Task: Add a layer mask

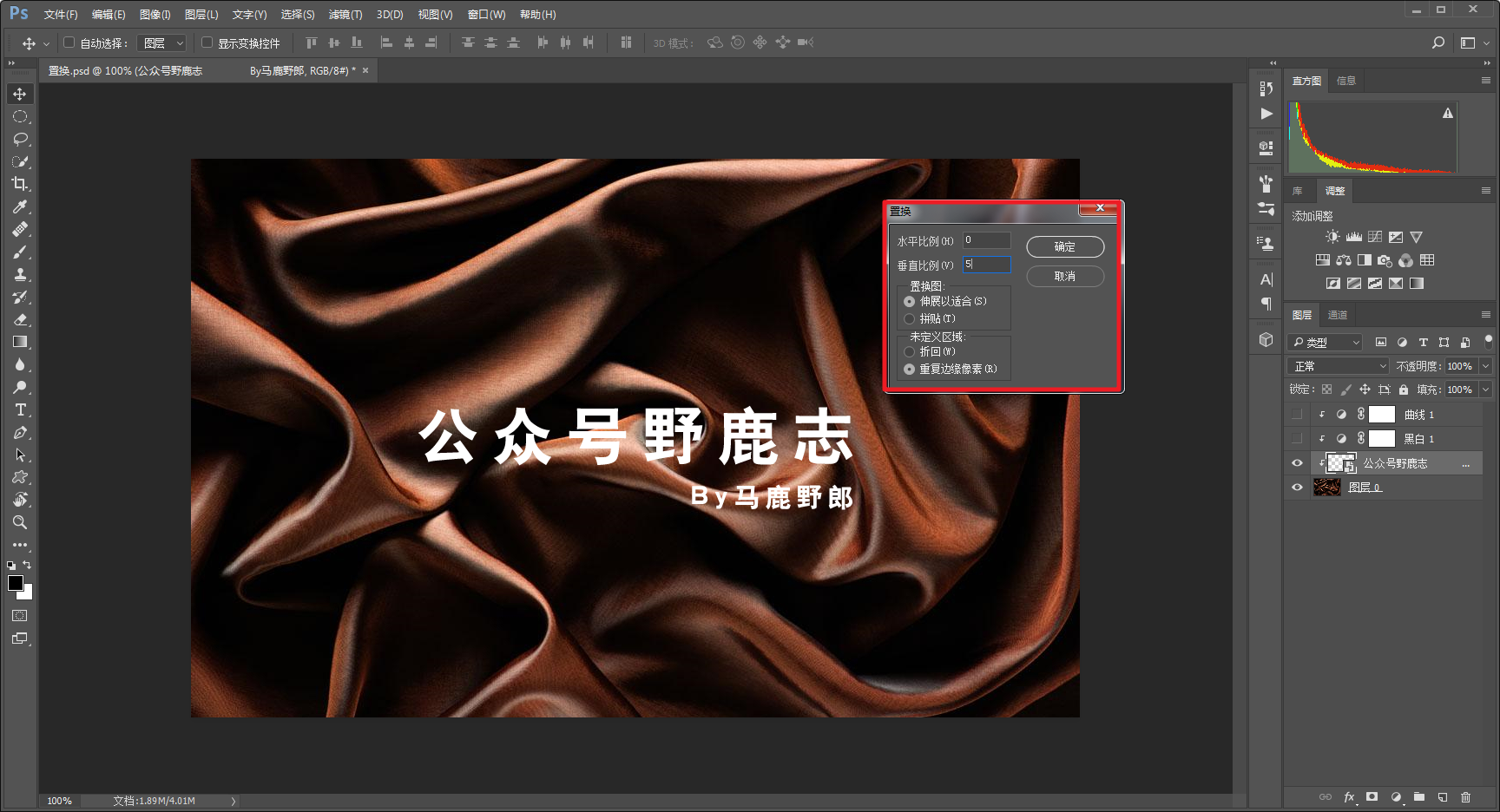Action: [1372, 797]
